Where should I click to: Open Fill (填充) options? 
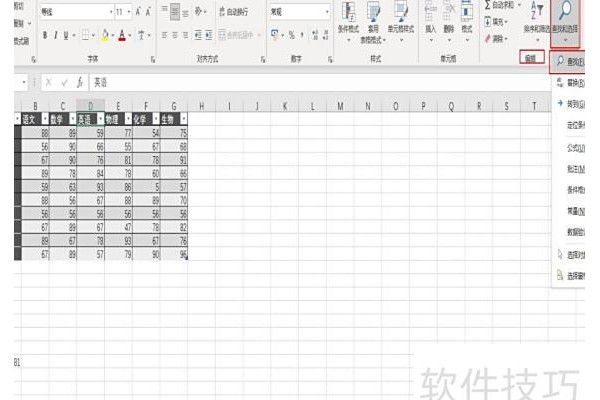coord(496,22)
